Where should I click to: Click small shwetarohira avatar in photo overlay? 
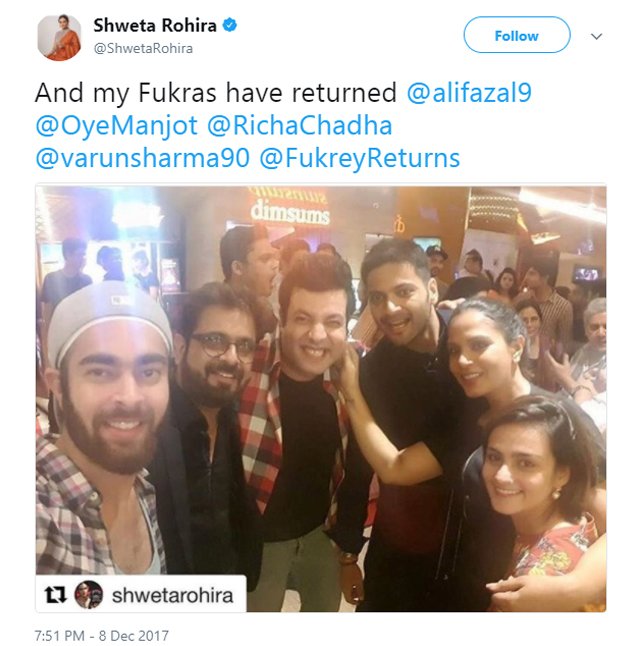(89, 595)
